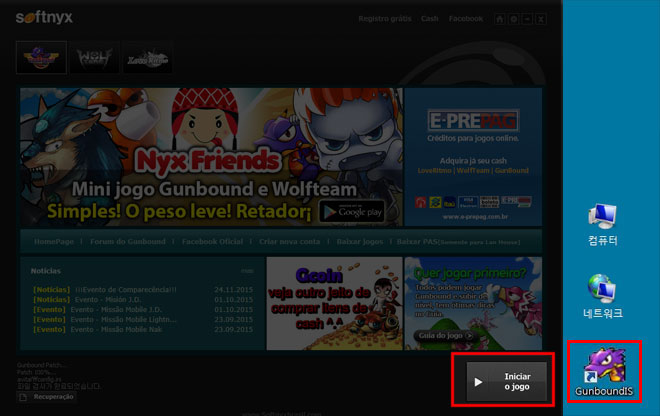Open launcher settings gear icon
The height and width of the screenshot is (416, 660).
[x=514, y=19]
